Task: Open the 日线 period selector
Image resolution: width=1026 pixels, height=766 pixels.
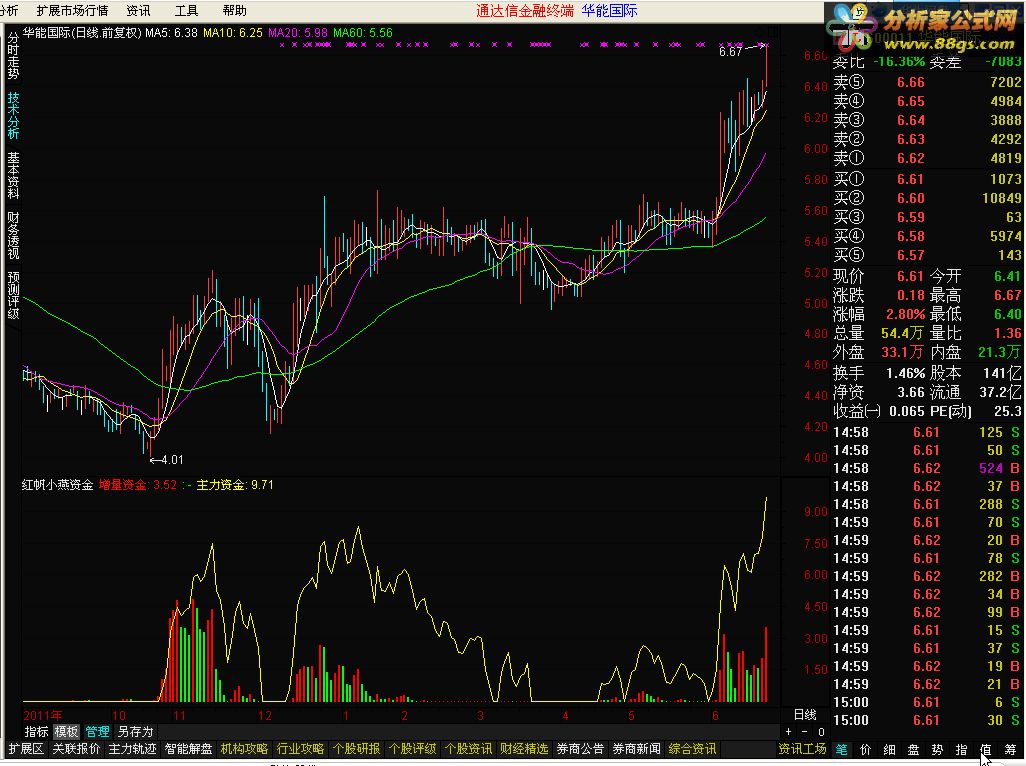Action: point(805,714)
